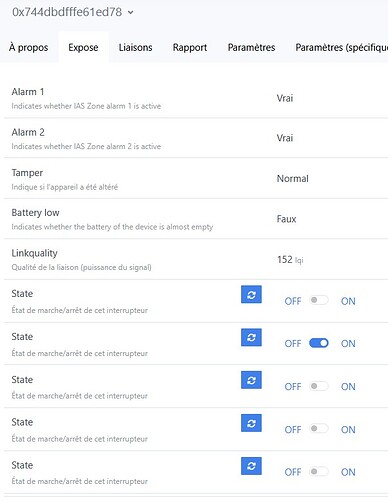Screen dimensions: 388x500
Task: Toggle the fifth State switch
Action: click(319, 471)
